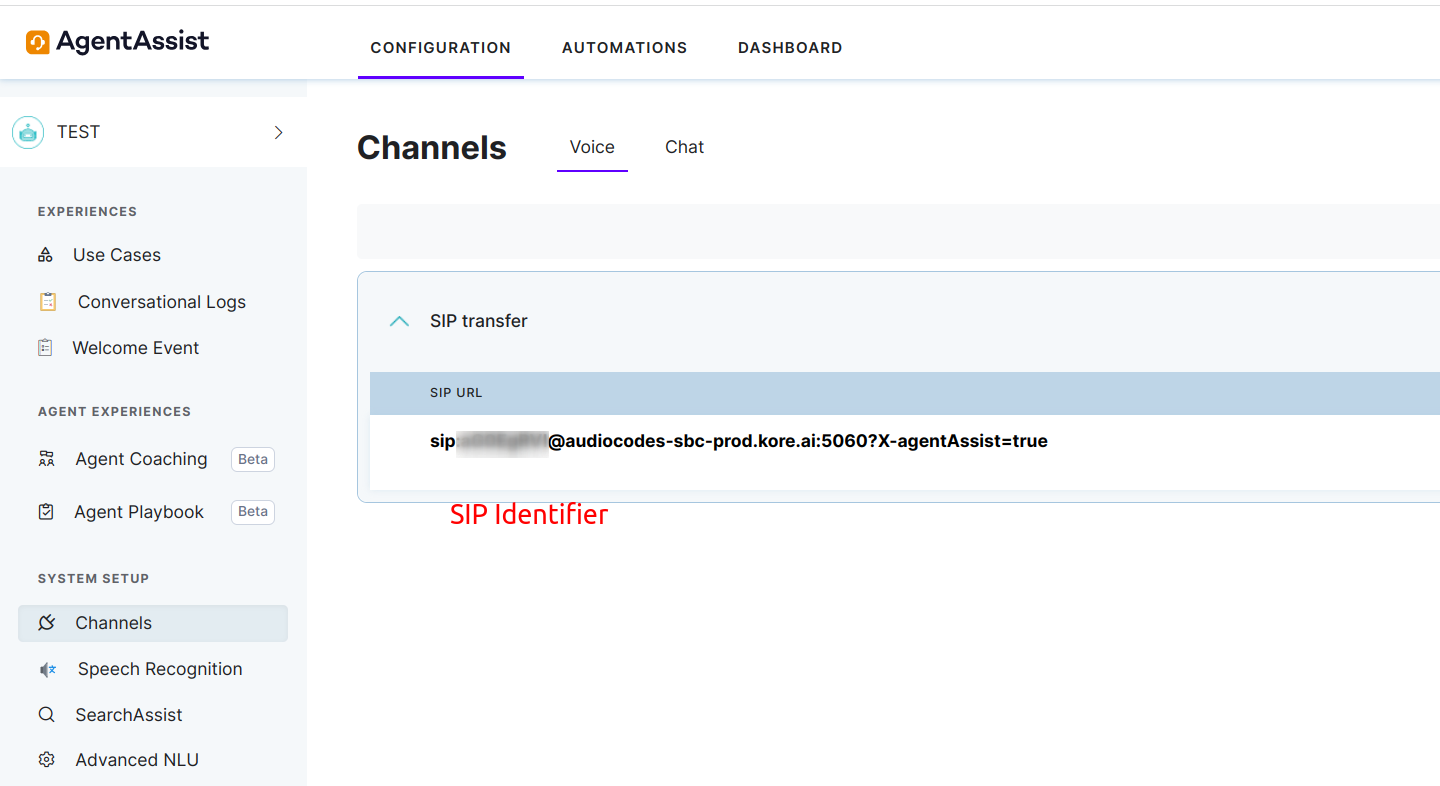Click the Beta badge beside Agent Playbook
This screenshot has height=786, width=1440.
coord(253,512)
